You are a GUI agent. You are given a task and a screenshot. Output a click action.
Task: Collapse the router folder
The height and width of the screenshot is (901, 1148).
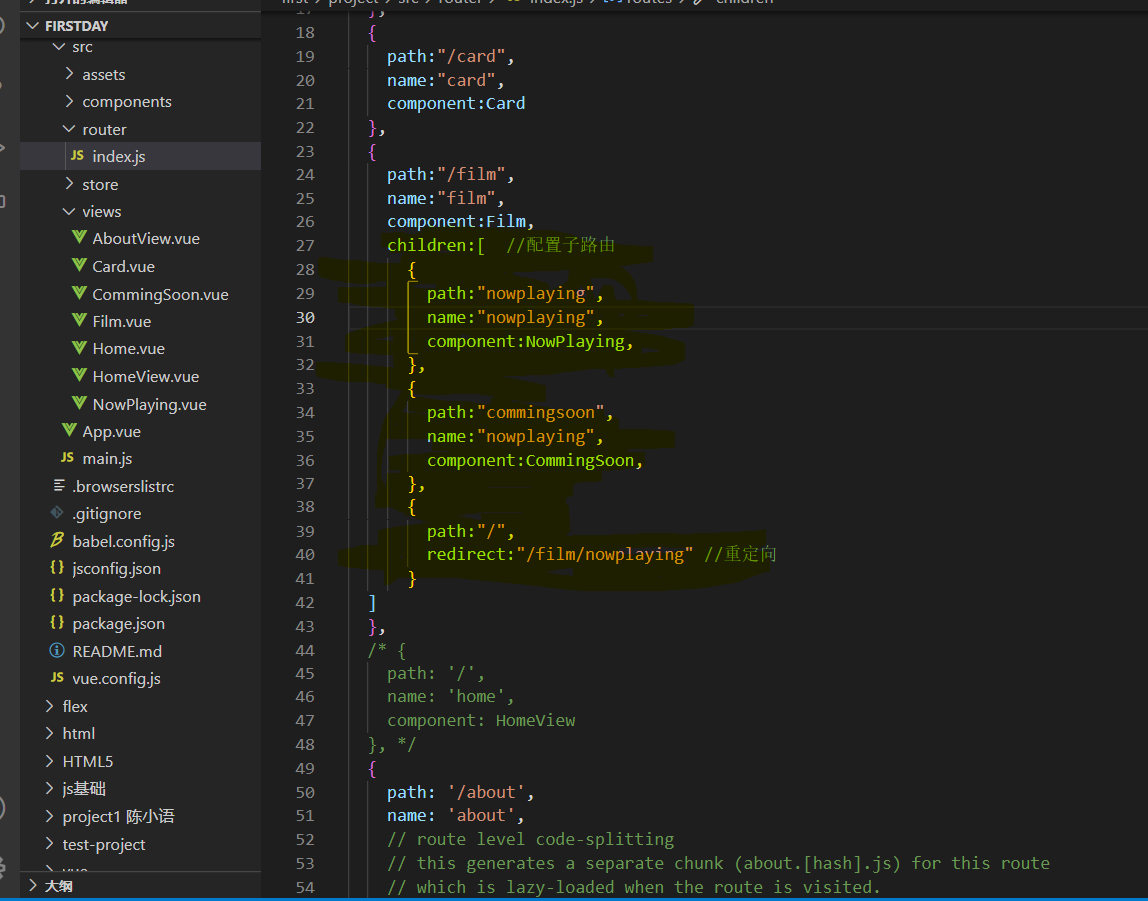(x=70, y=129)
